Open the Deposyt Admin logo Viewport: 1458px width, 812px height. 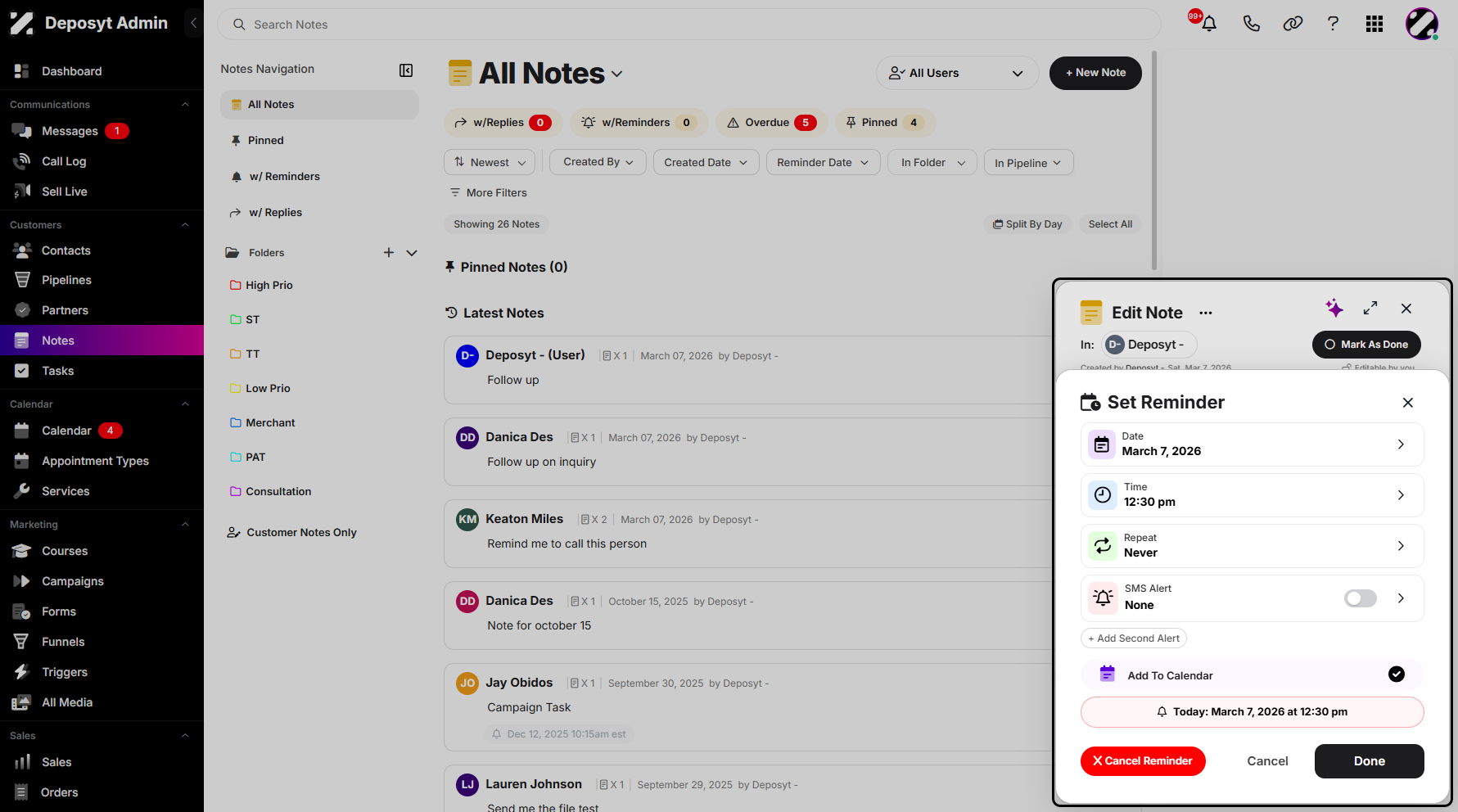pyautogui.click(x=22, y=23)
